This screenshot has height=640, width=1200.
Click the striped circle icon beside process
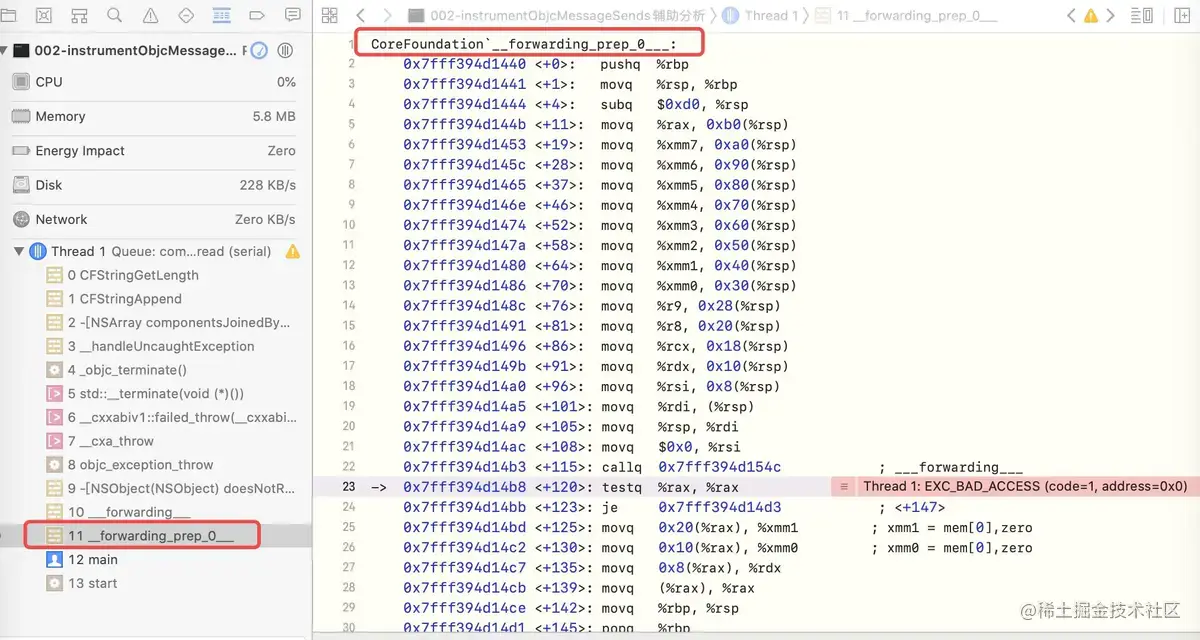[x=285, y=51]
